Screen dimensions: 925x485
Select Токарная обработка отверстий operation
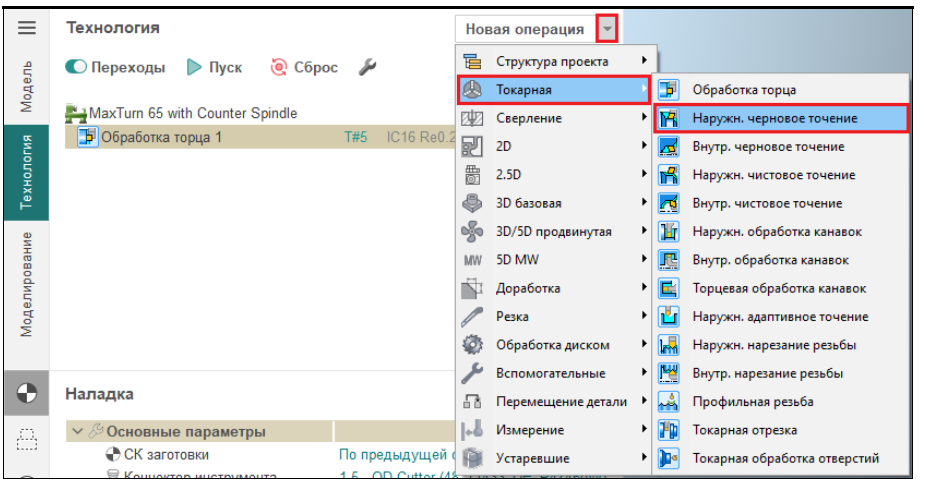click(785, 459)
